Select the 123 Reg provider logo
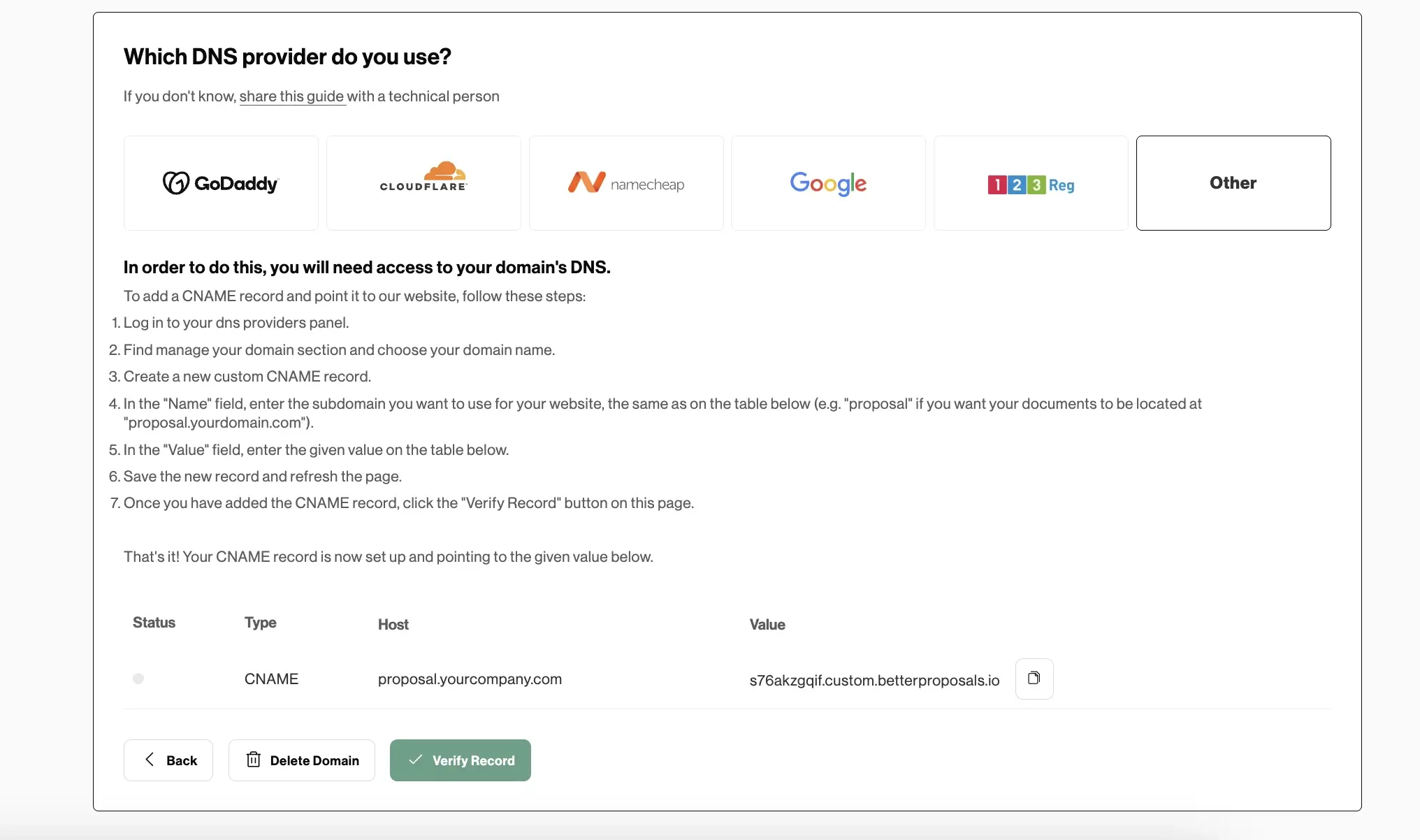This screenshot has height=840, width=1420. pos(1030,184)
